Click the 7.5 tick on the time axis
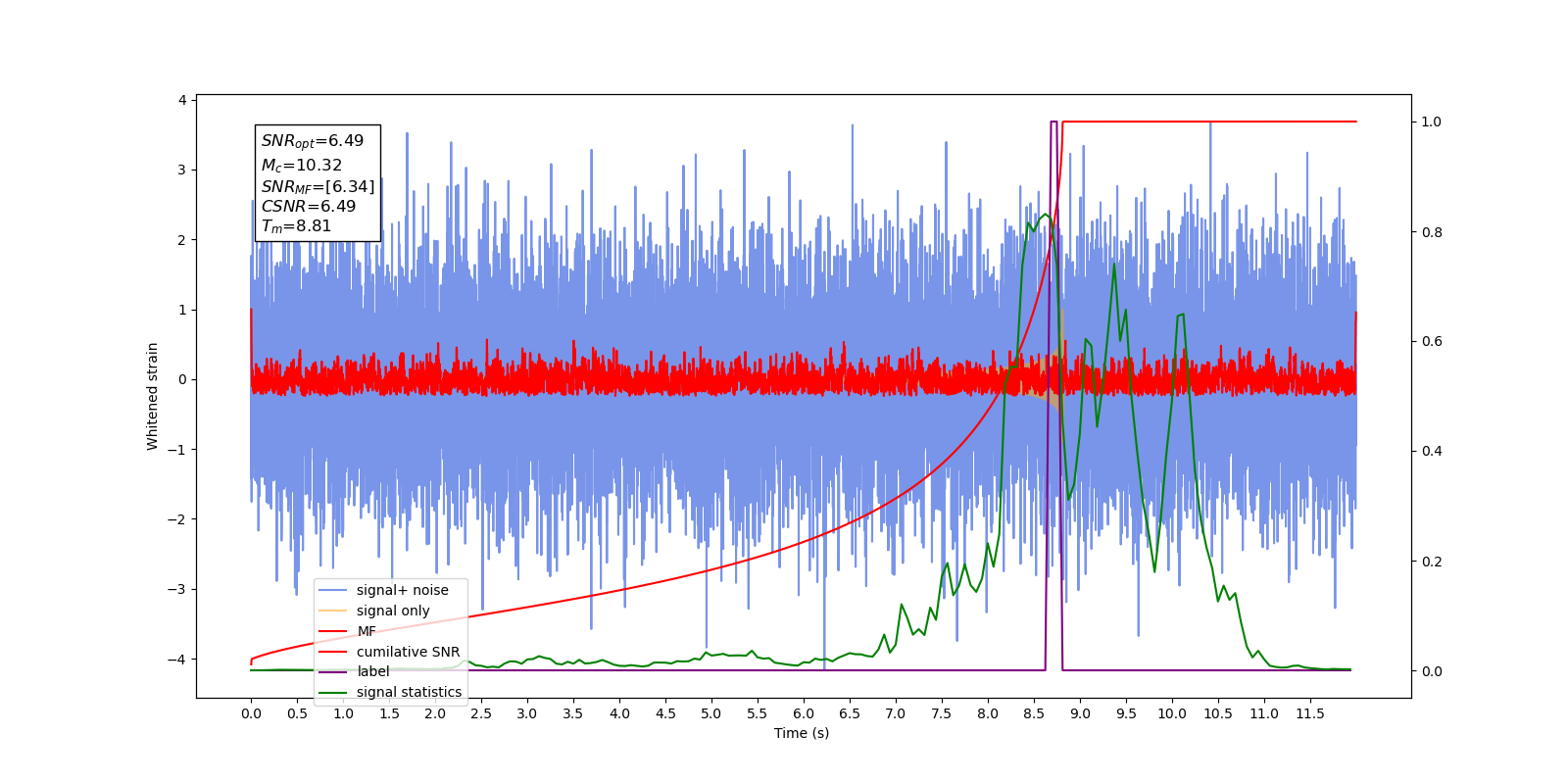The image size is (1568, 784). click(942, 713)
